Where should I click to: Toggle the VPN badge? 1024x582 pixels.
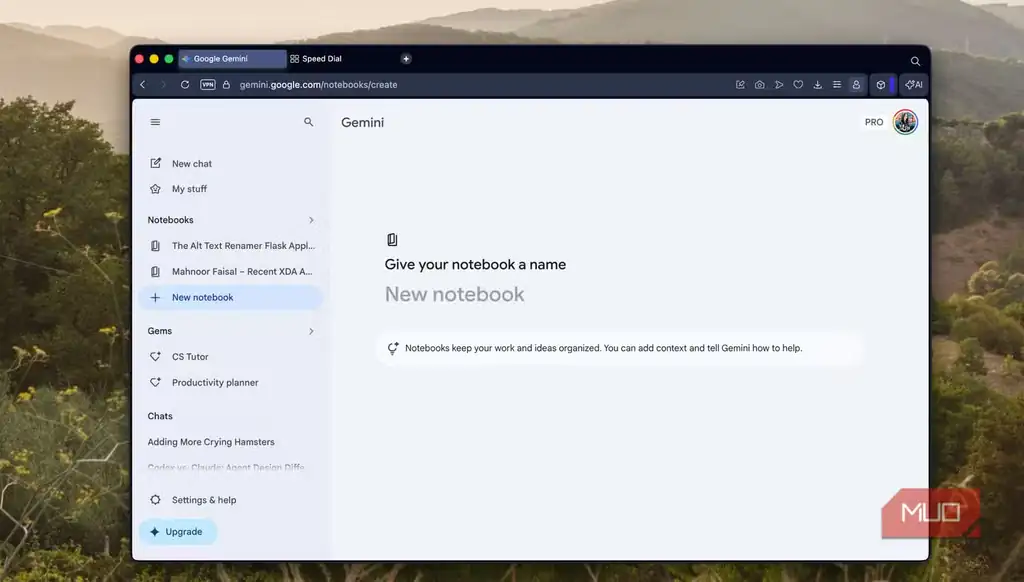[208, 84]
